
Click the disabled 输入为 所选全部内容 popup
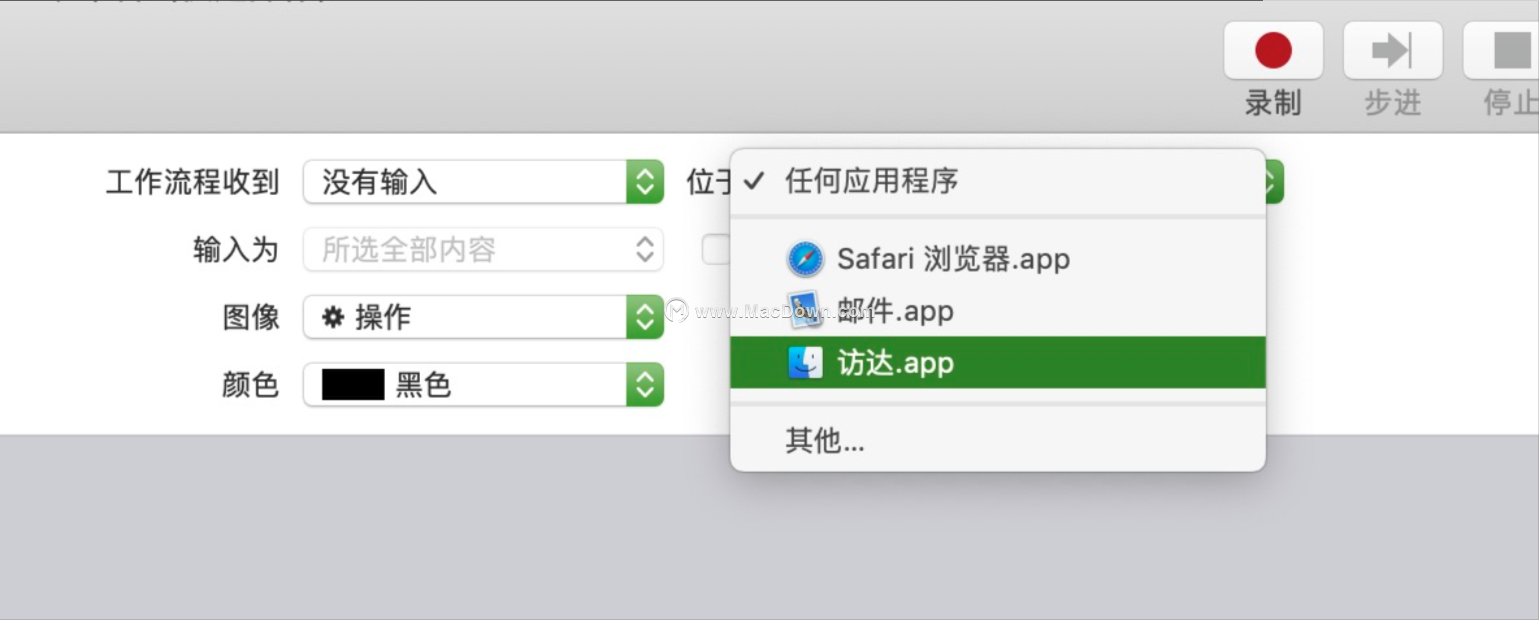click(x=483, y=249)
